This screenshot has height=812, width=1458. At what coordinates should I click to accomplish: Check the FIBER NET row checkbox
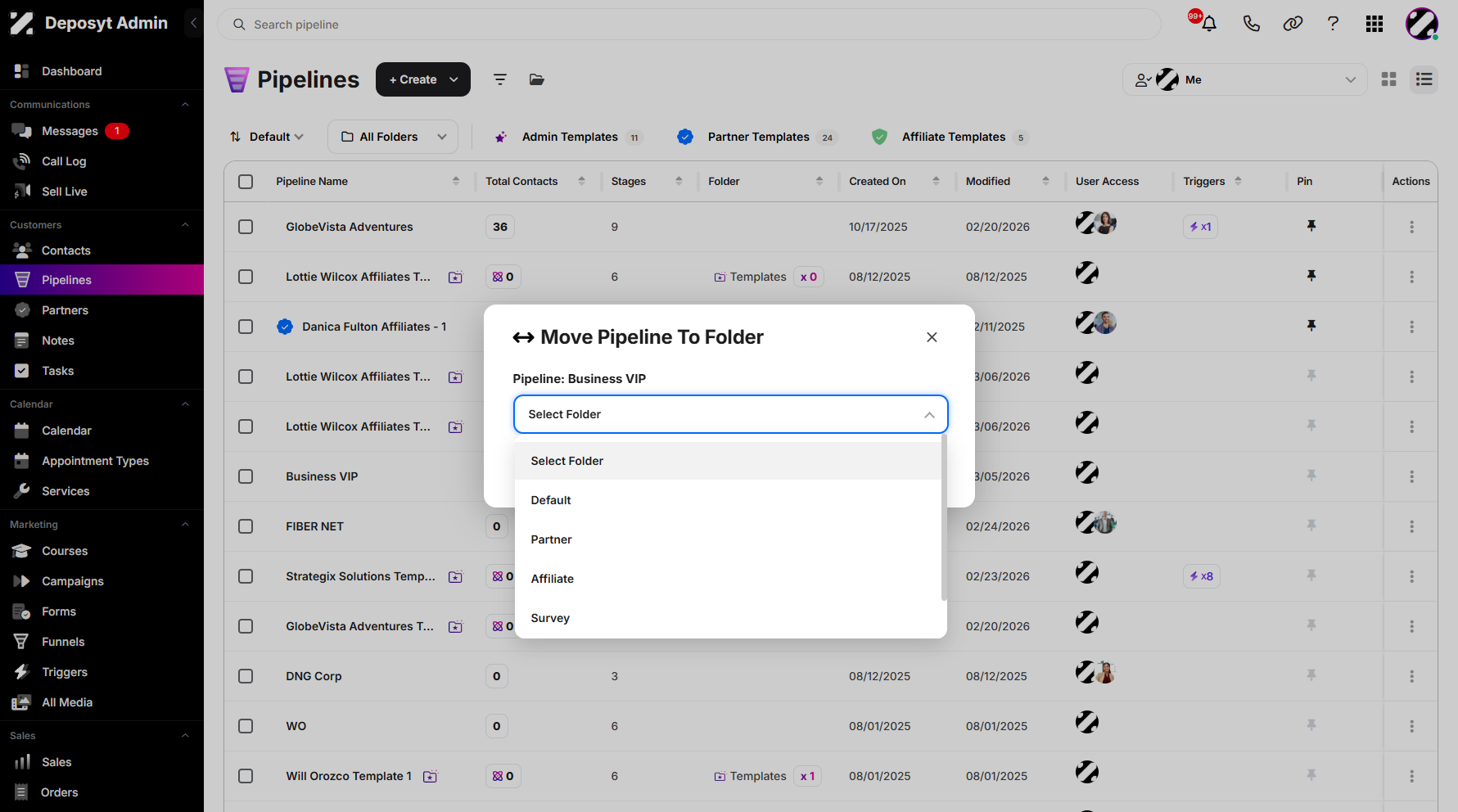click(246, 526)
